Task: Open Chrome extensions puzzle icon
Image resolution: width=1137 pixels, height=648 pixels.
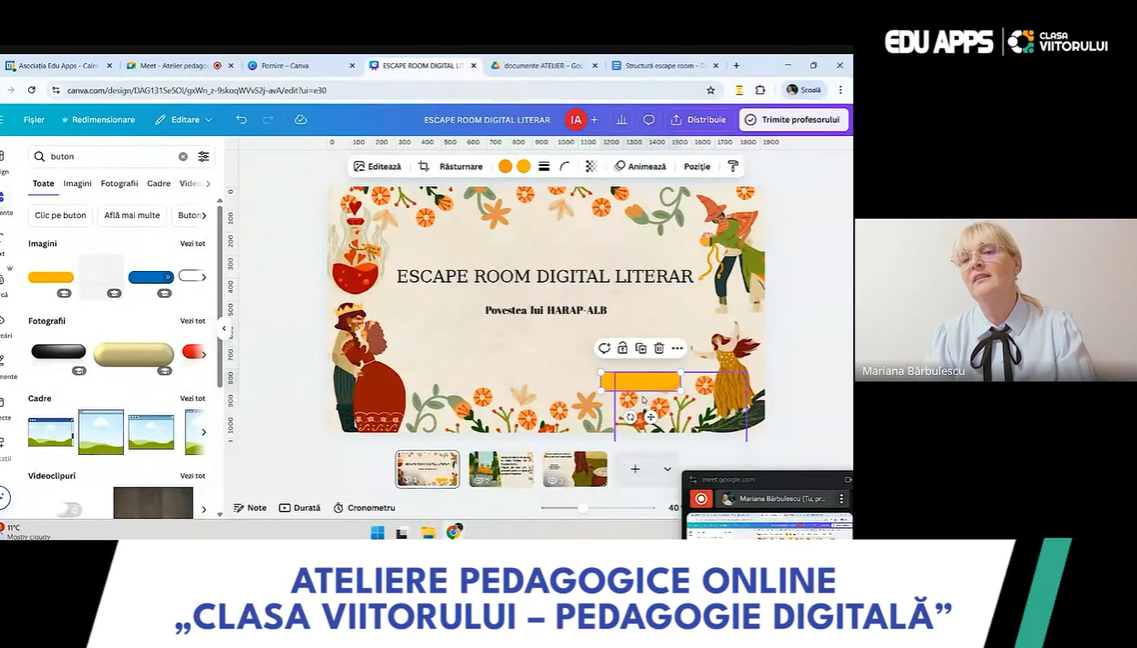Action: pos(760,90)
